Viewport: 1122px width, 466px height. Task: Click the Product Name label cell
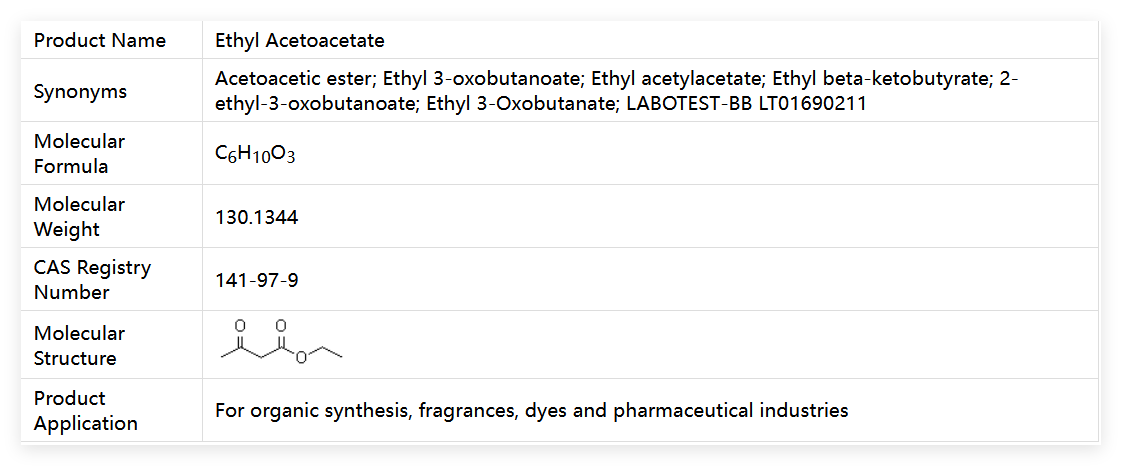[100, 41]
